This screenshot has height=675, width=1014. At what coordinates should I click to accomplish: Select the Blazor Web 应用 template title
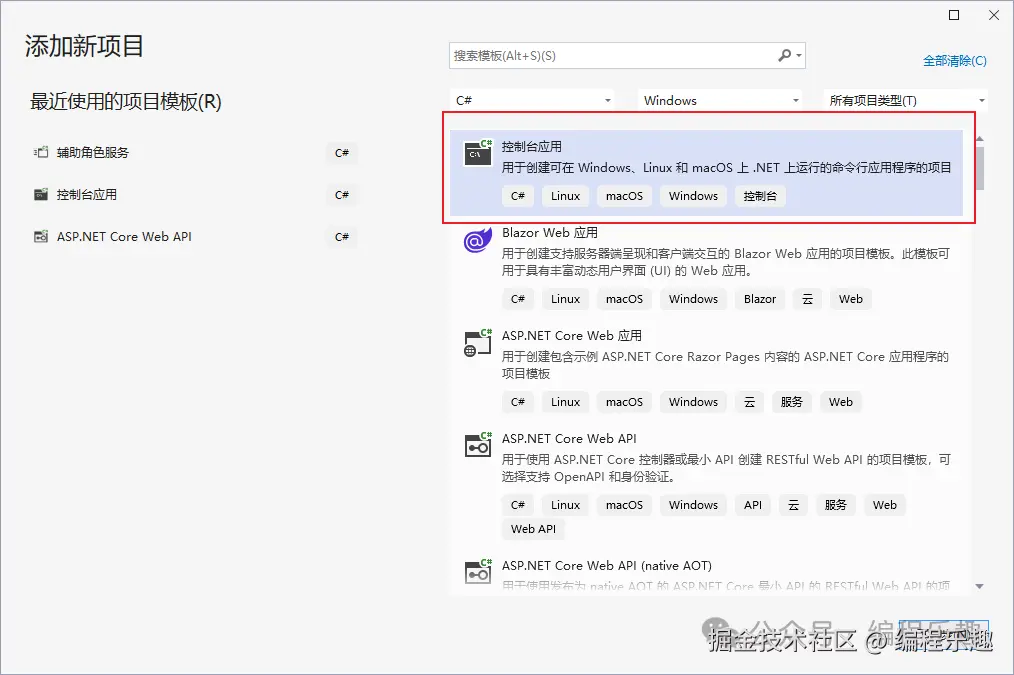pyautogui.click(x=550, y=233)
